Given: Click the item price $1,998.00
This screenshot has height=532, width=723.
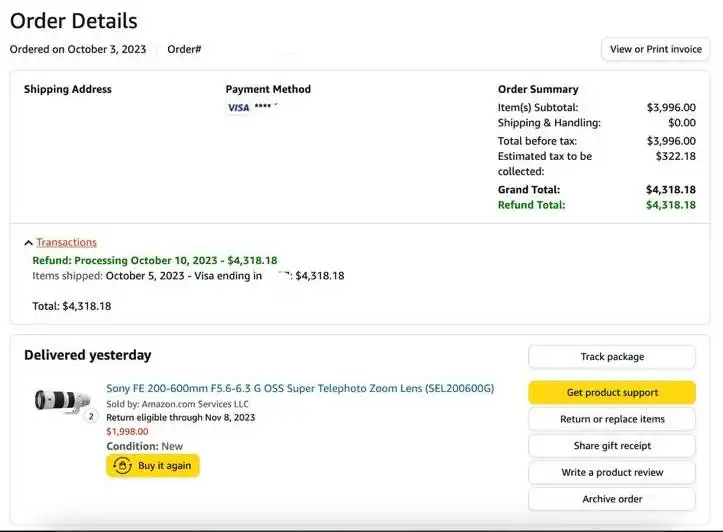Looking at the screenshot, I should tap(127, 432).
